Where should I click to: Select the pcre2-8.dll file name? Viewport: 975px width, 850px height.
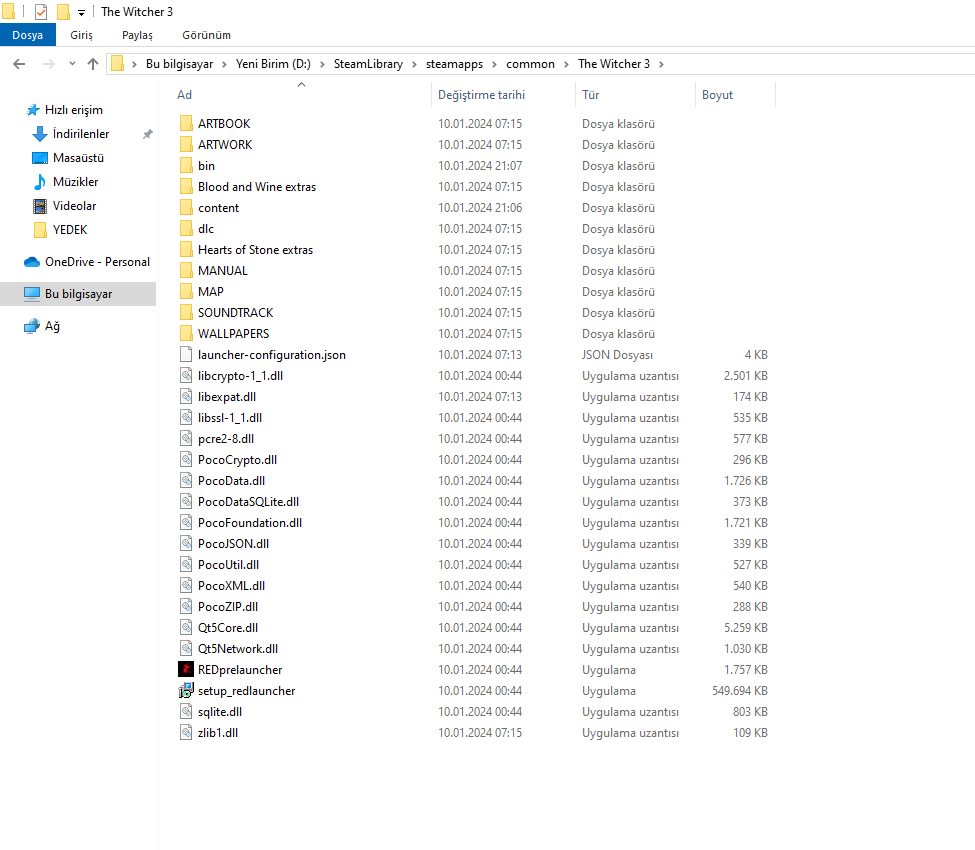click(x=226, y=439)
